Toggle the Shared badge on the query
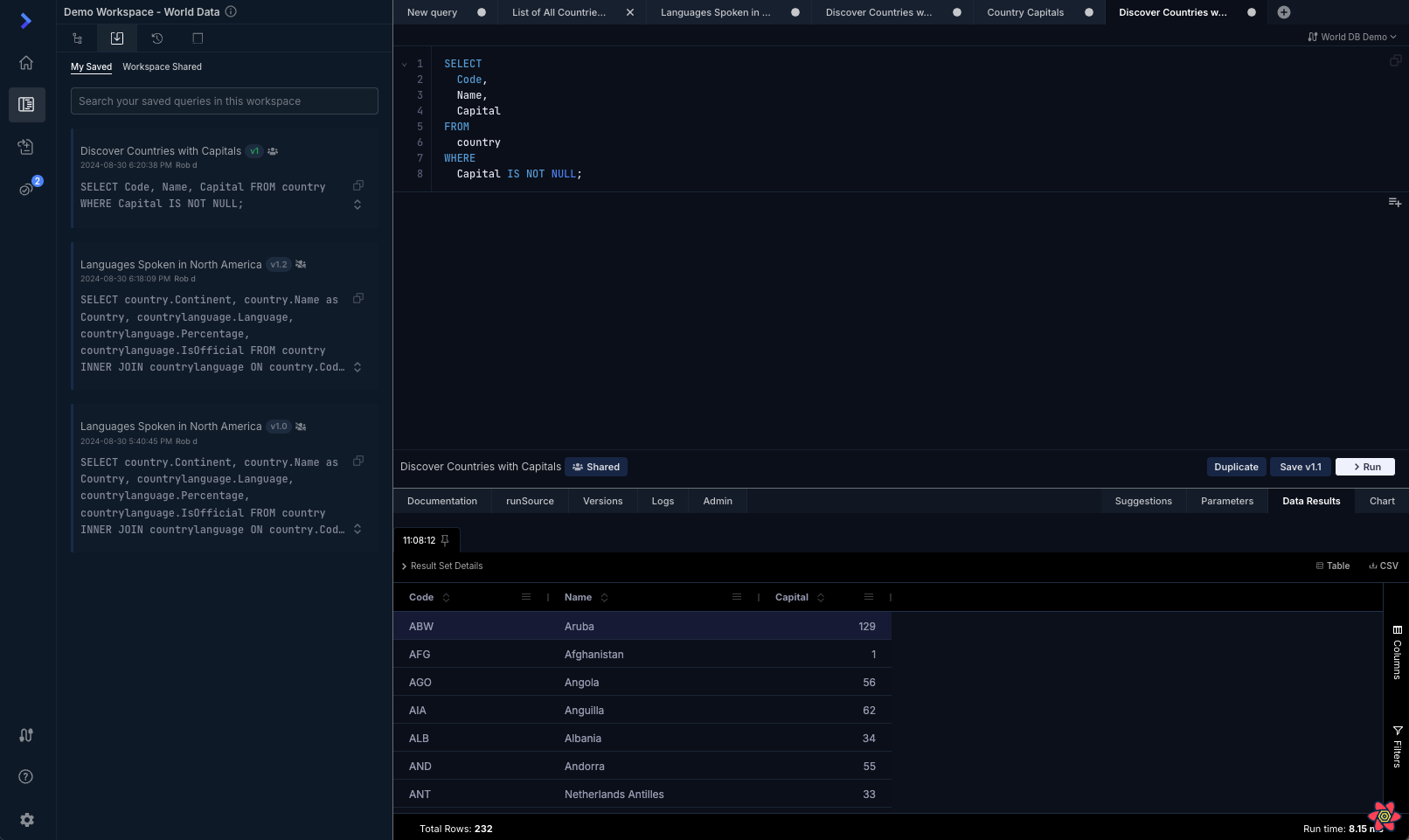Viewport: 1409px width, 840px height. [596, 467]
